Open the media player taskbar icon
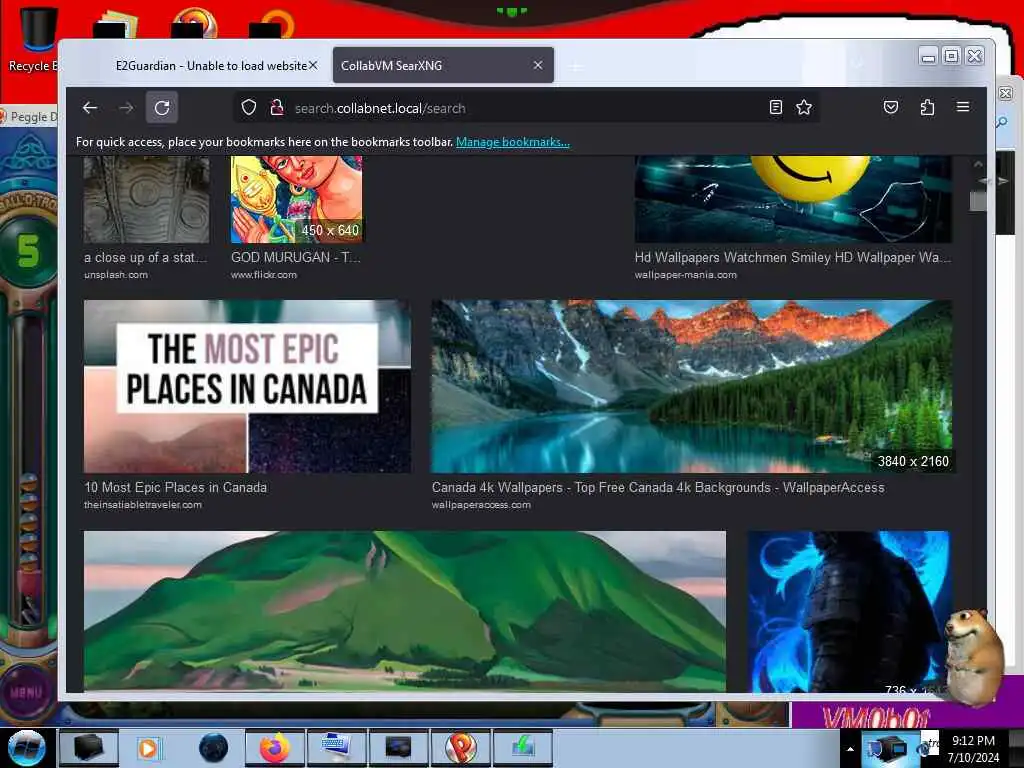 tap(148, 748)
